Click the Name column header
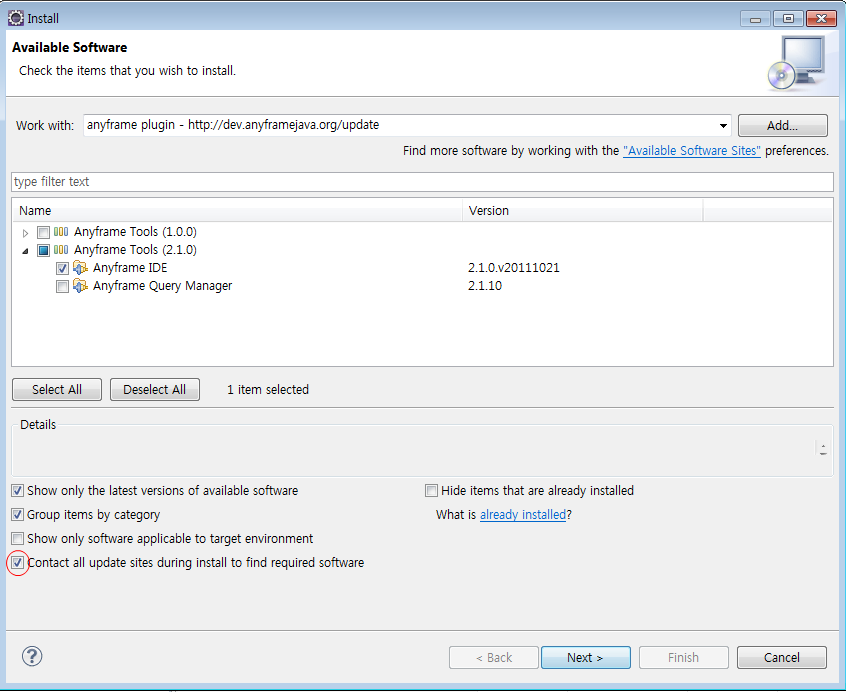Viewport: 846px width, 692px height. [x=238, y=211]
